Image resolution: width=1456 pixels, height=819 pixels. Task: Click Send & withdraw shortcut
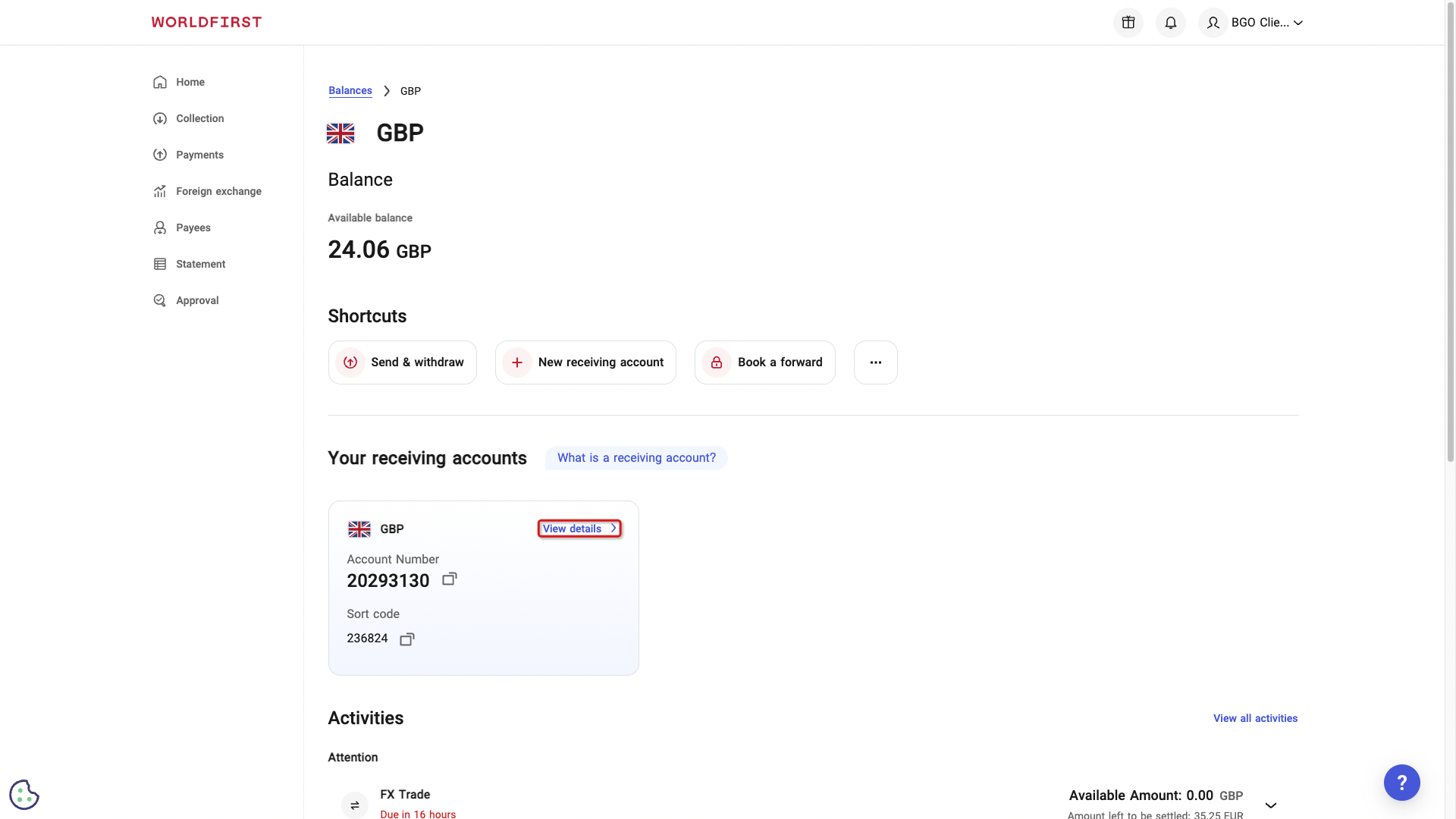pos(402,362)
